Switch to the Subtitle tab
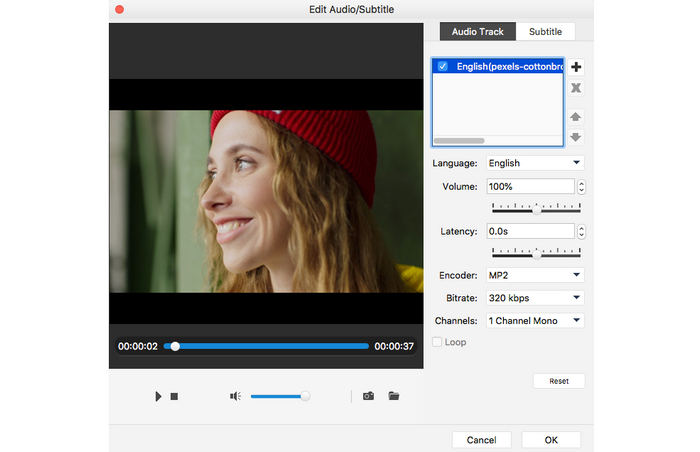The height and width of the screenshot is (452, 700). coord(545,32)
